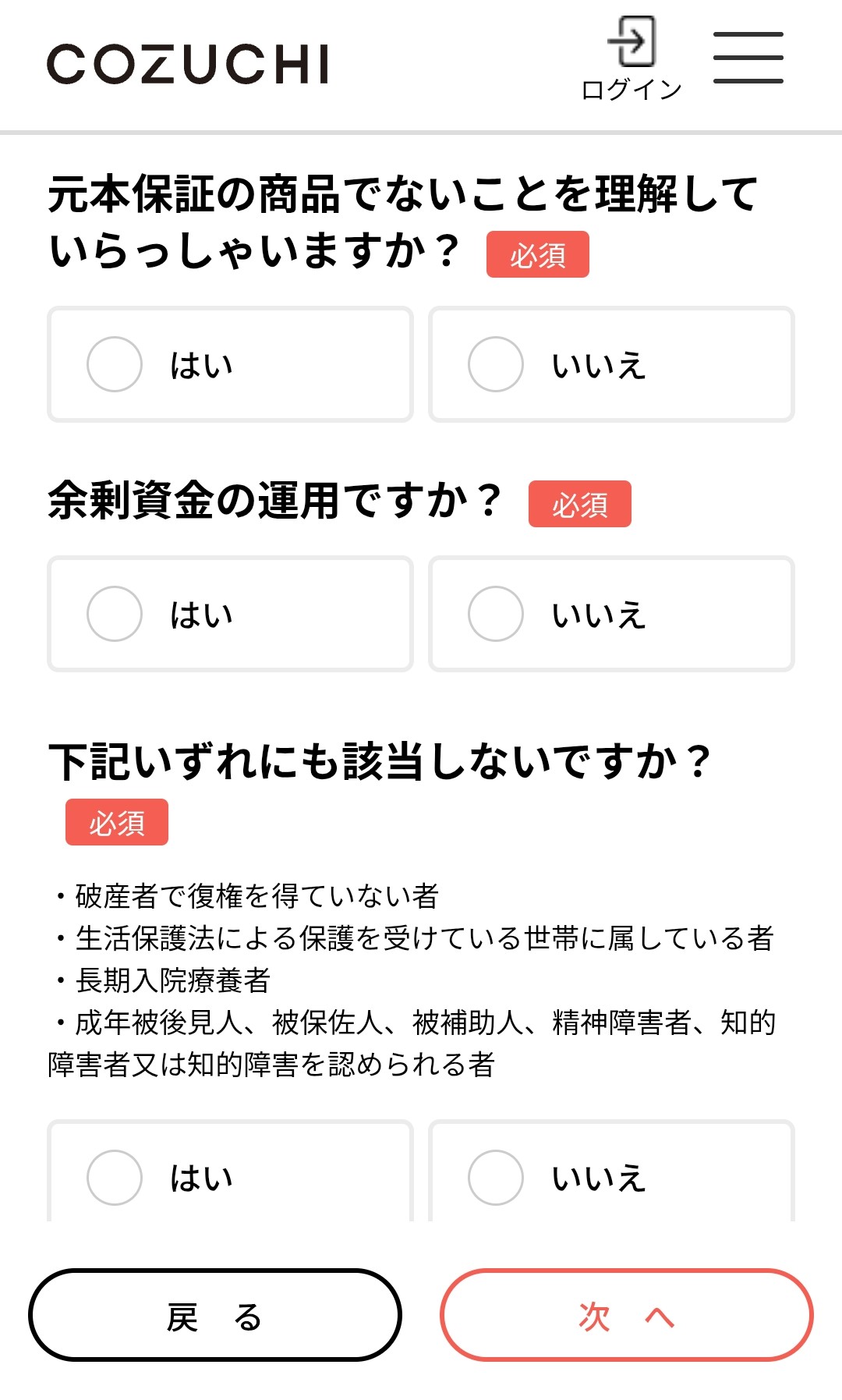Click the 元本保証の商品でないこと question heading
This screenshot has height=1400, width=842.
402,194
